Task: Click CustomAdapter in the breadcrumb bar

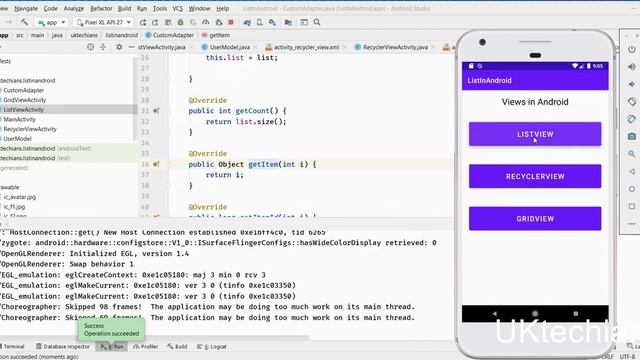Action: (x=169, y=35)
